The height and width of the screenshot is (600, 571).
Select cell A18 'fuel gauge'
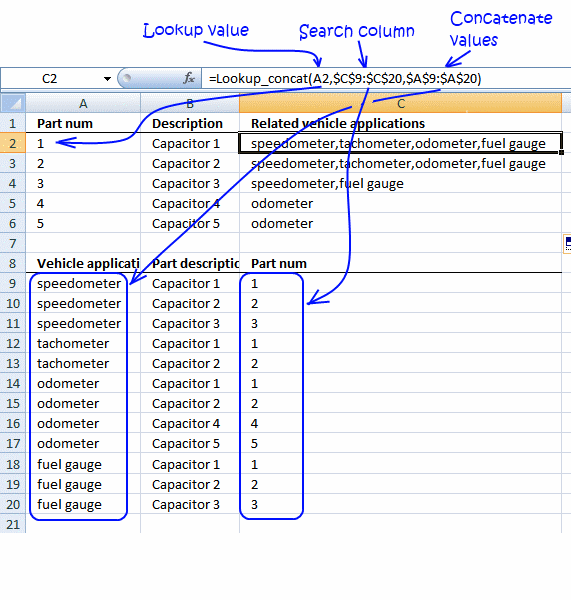click(83, 464)
